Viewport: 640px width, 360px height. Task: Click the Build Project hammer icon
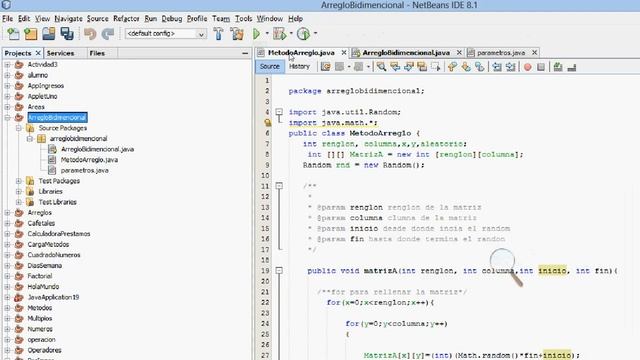tap(218, 34)
